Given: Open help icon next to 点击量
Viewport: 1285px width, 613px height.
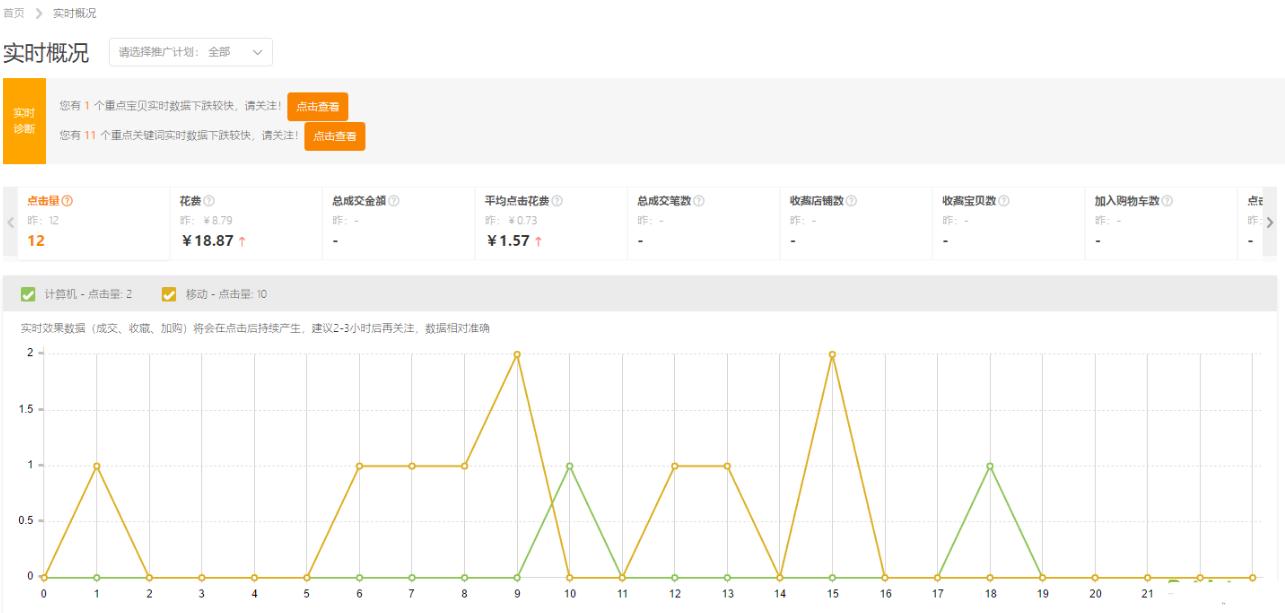Looking at the screenshot, I should click(67, 201).
